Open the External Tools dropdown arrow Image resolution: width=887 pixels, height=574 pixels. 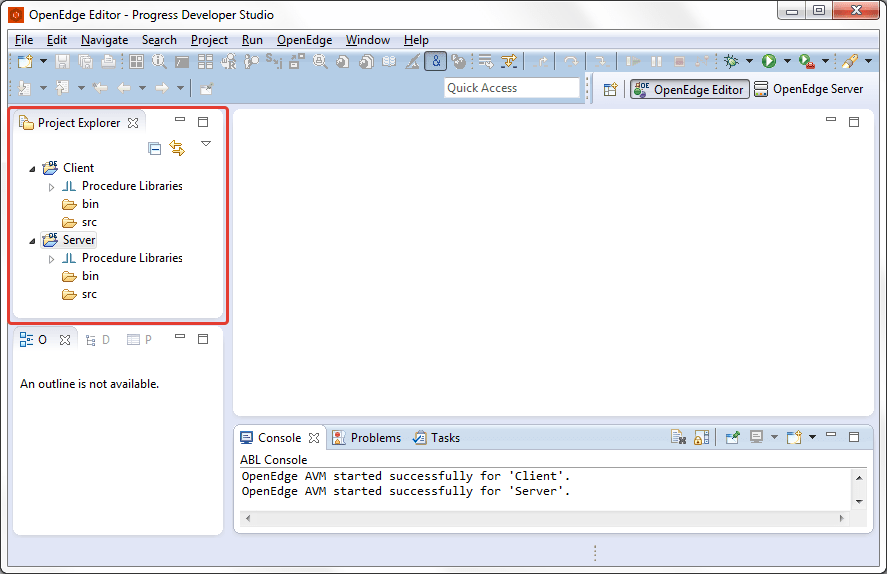tap(825, 61)
